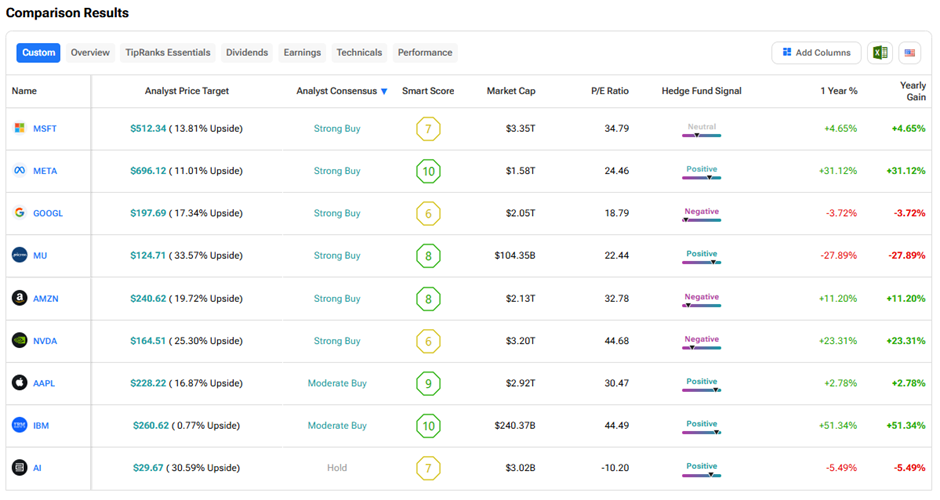Click AAPL Moderate Buy consensus
This screenshot has width=940, height=500.
pos(337,383)
